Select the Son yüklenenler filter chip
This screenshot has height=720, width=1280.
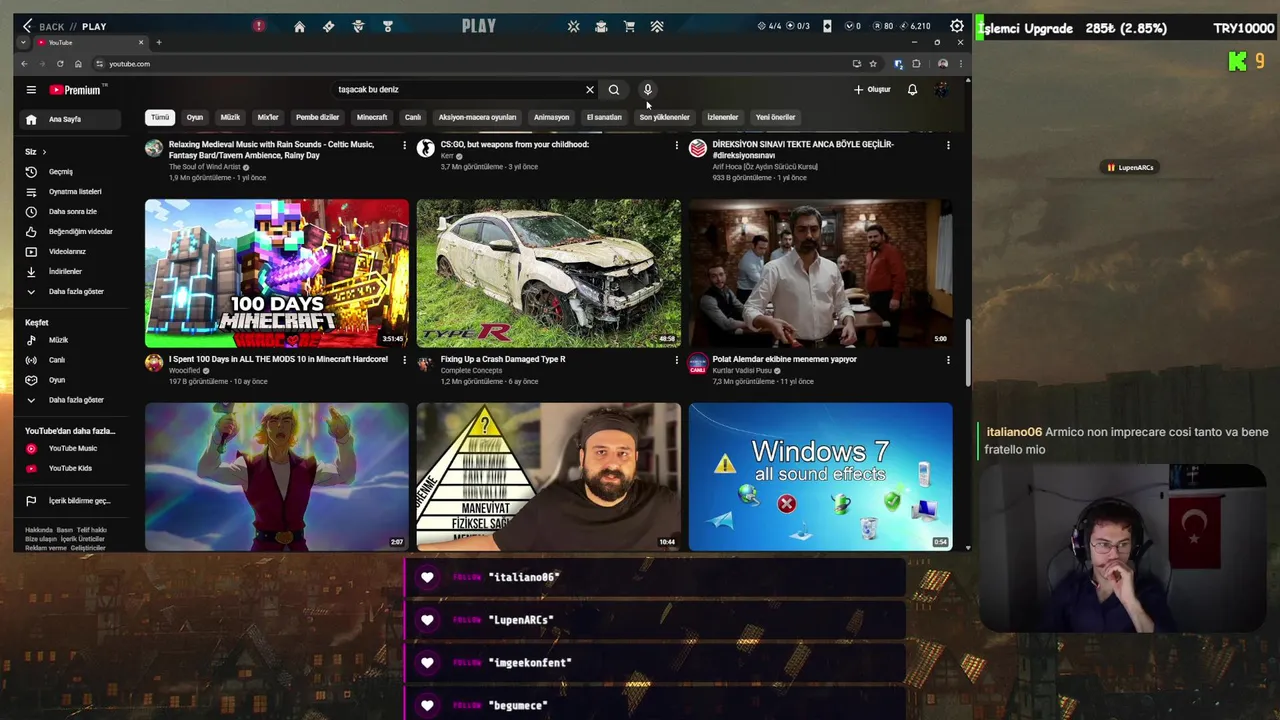[x=664, y=117]
